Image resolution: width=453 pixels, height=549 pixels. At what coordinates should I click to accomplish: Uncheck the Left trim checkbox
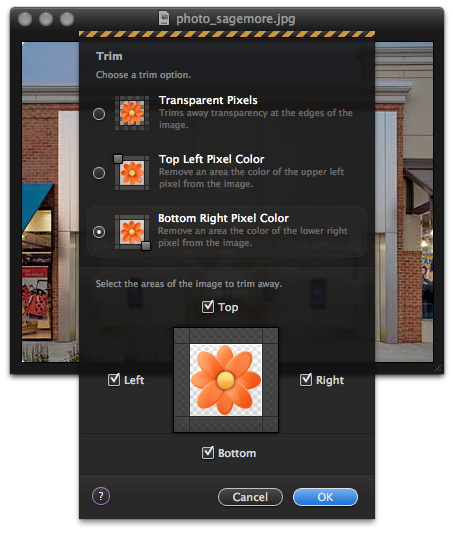click(114, 380)
